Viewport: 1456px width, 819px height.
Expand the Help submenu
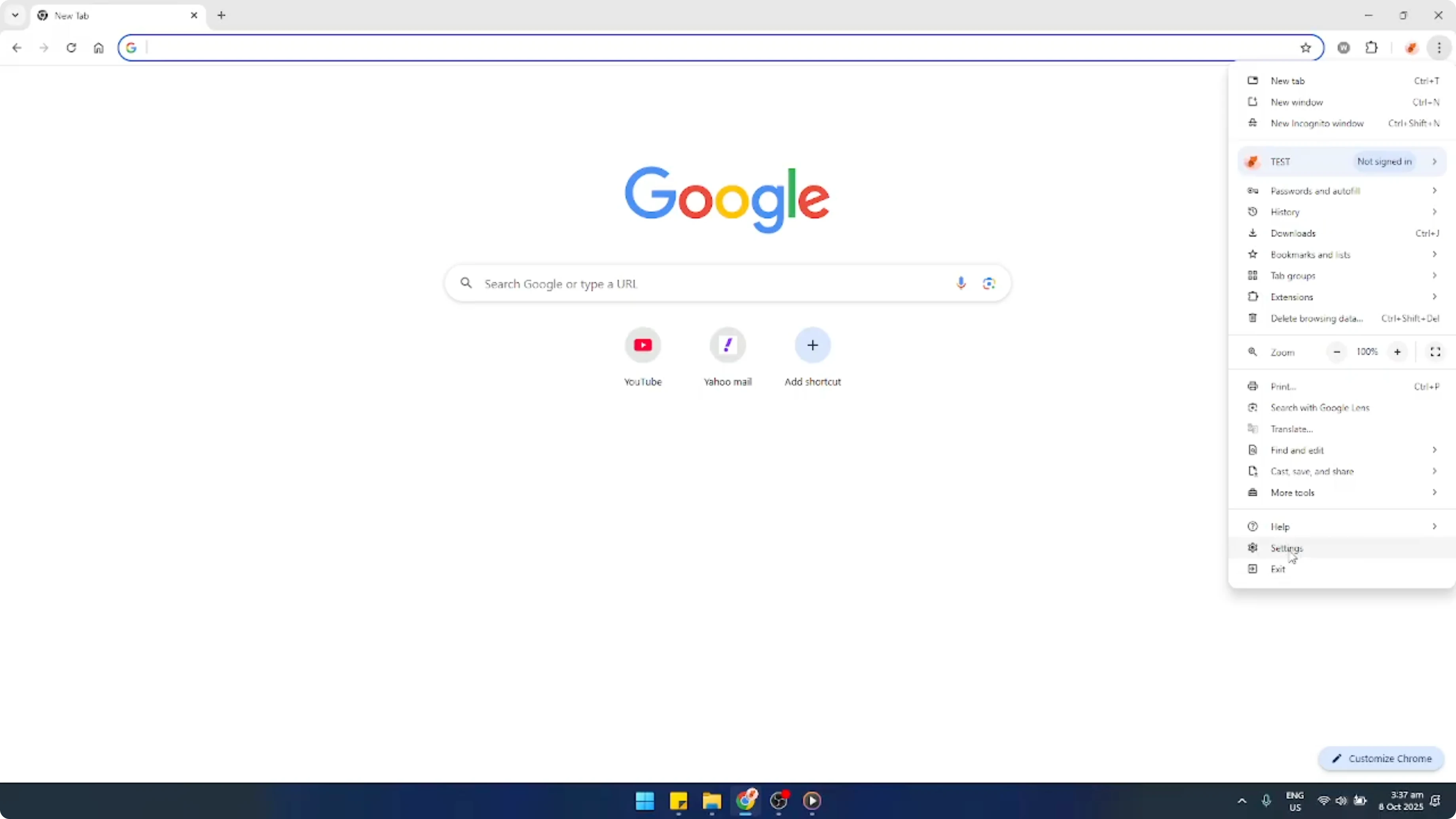point(1342,527)
